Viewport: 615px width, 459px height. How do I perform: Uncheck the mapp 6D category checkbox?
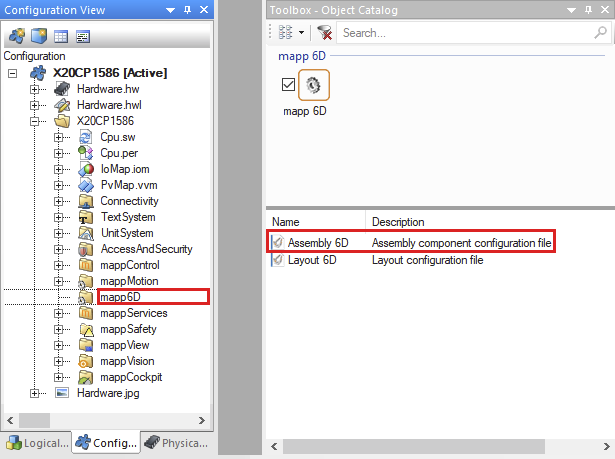pyautogui.click(x=288, y=84)
